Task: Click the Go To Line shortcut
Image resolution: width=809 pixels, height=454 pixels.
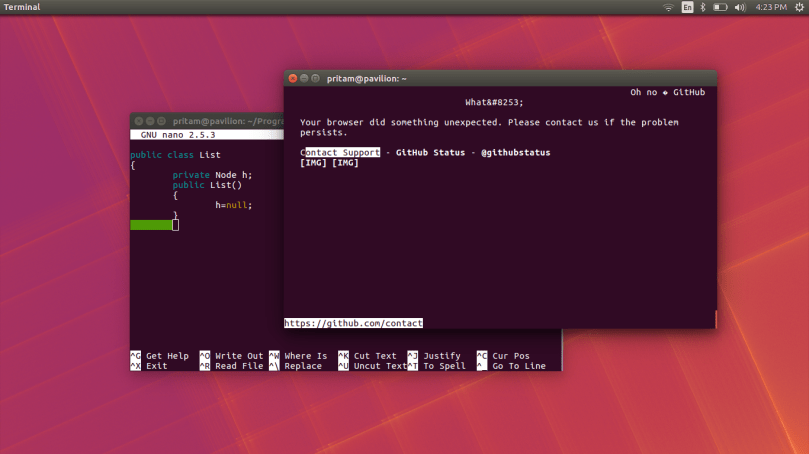Action: coord(511,366)
